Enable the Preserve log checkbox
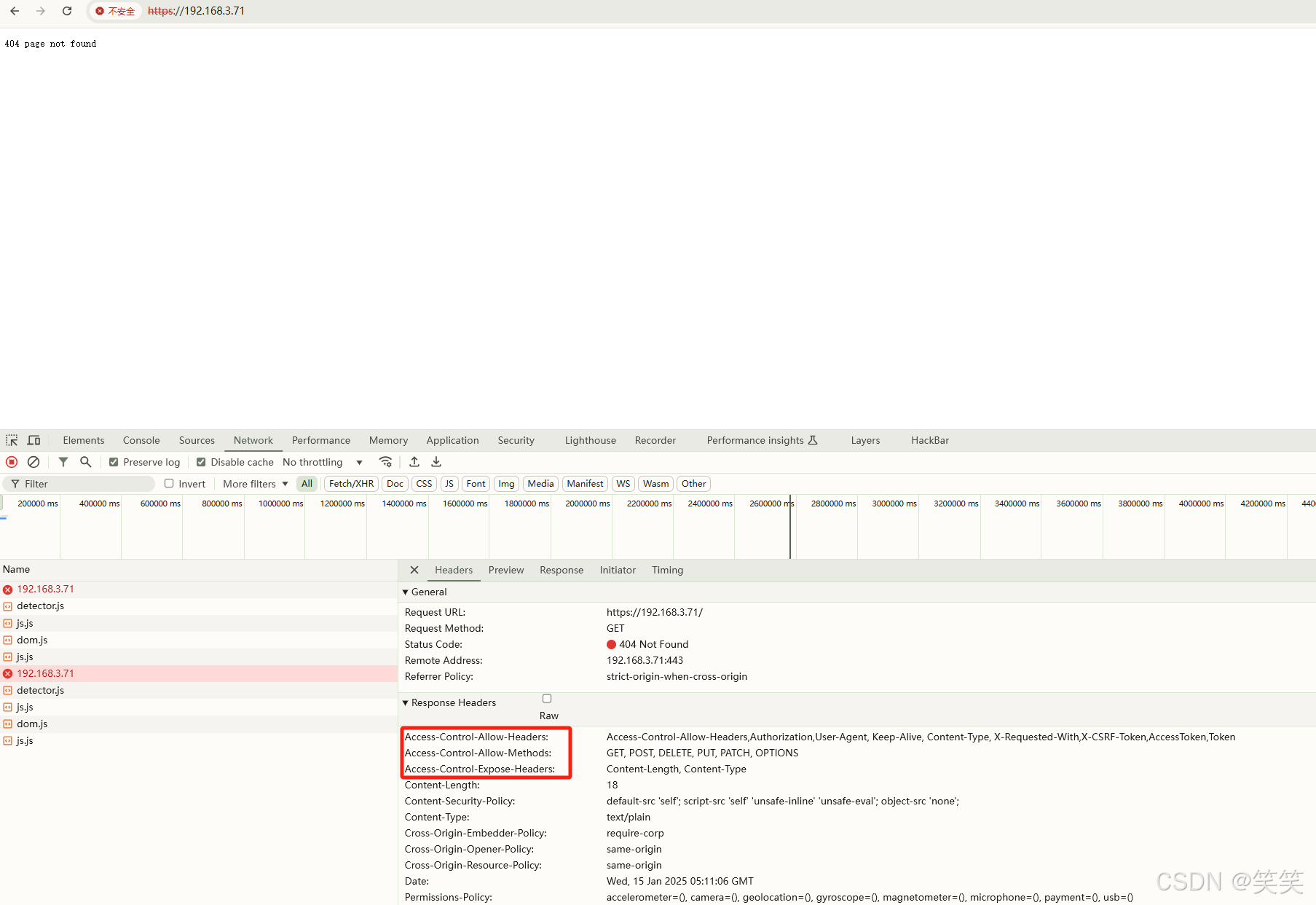 tap(114, 462)
